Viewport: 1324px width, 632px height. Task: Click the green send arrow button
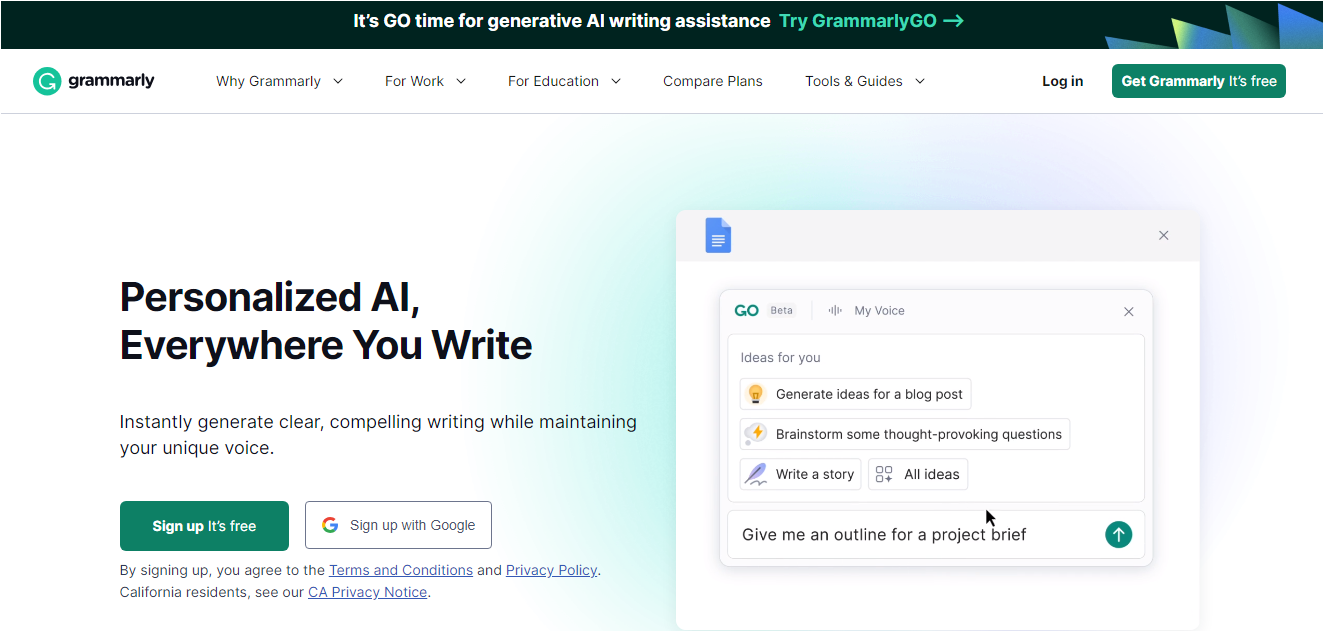pos(1118,535)
